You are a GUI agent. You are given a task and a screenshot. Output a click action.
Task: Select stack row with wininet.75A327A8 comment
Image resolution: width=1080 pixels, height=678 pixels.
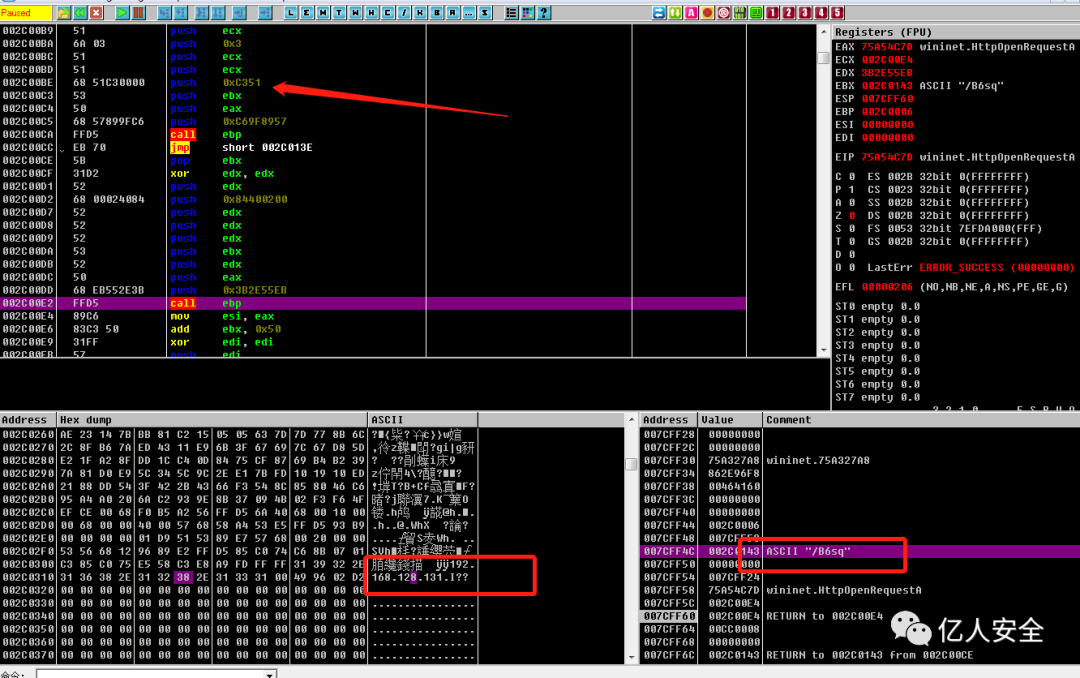tap(860, 460)
